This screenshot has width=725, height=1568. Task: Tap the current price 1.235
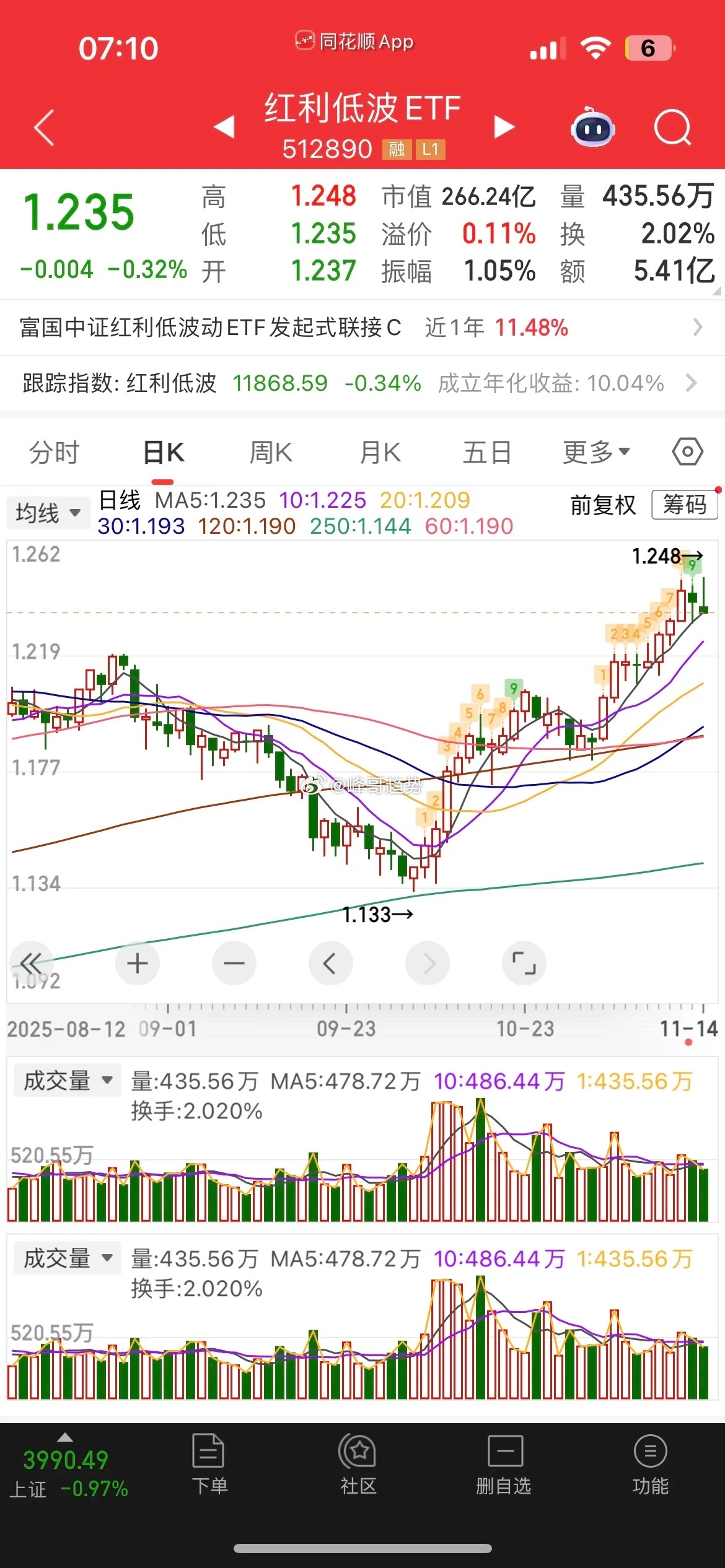[x=78, y=212]
